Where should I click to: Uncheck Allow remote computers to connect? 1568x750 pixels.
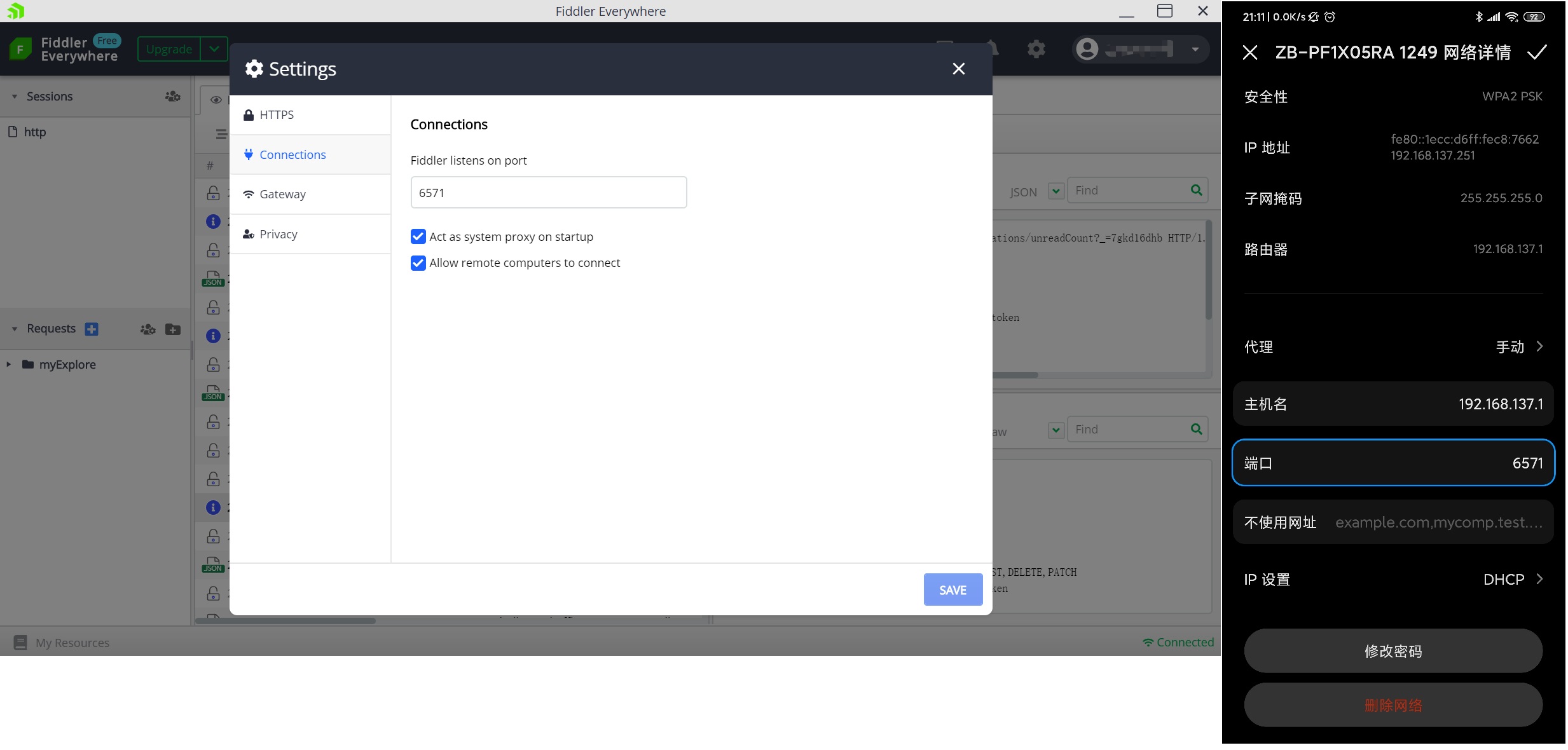418,262
